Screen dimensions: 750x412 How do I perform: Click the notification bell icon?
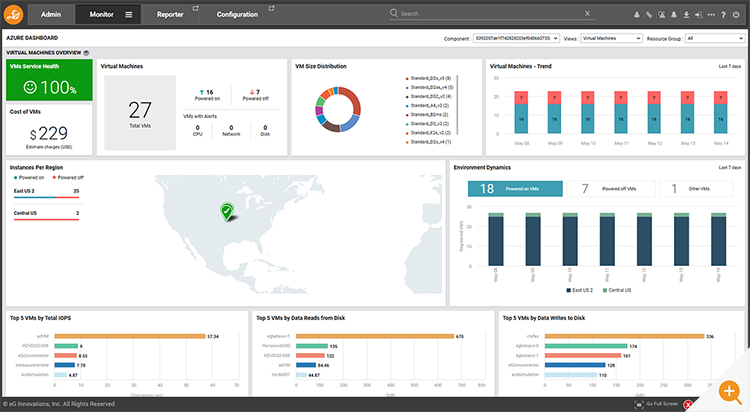(x=674, y=15)
